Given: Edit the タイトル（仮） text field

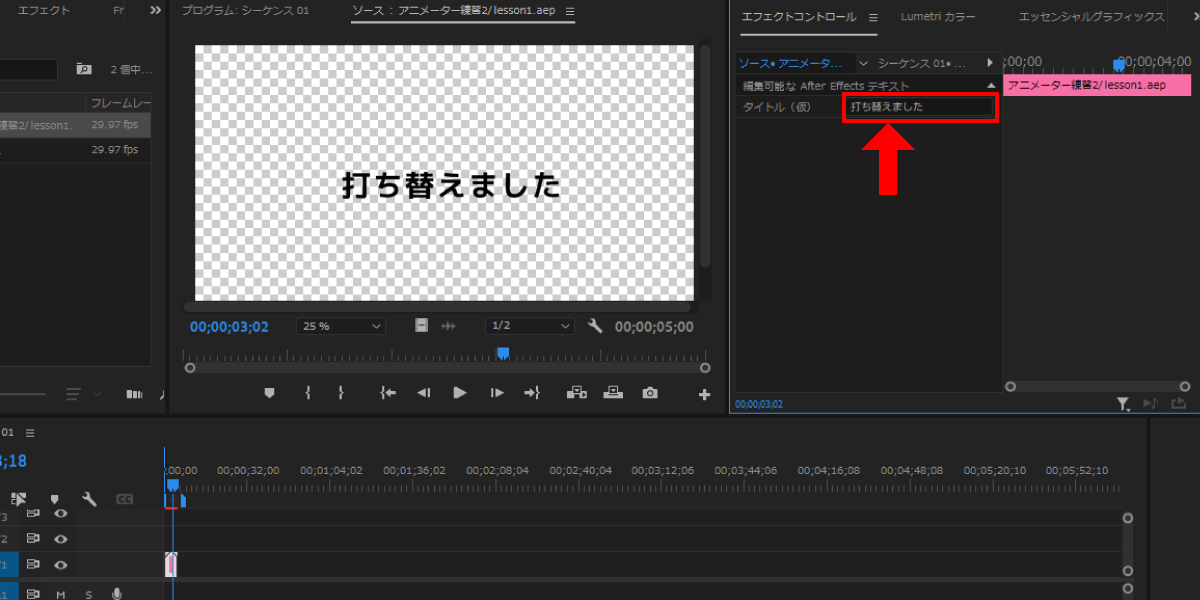Looking at the screenshot, I should [x=920, y=106].
